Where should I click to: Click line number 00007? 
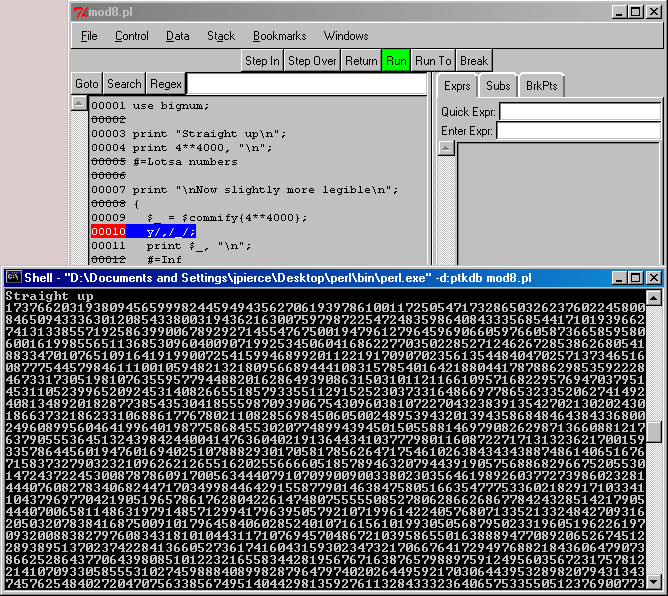click(108, 190)
